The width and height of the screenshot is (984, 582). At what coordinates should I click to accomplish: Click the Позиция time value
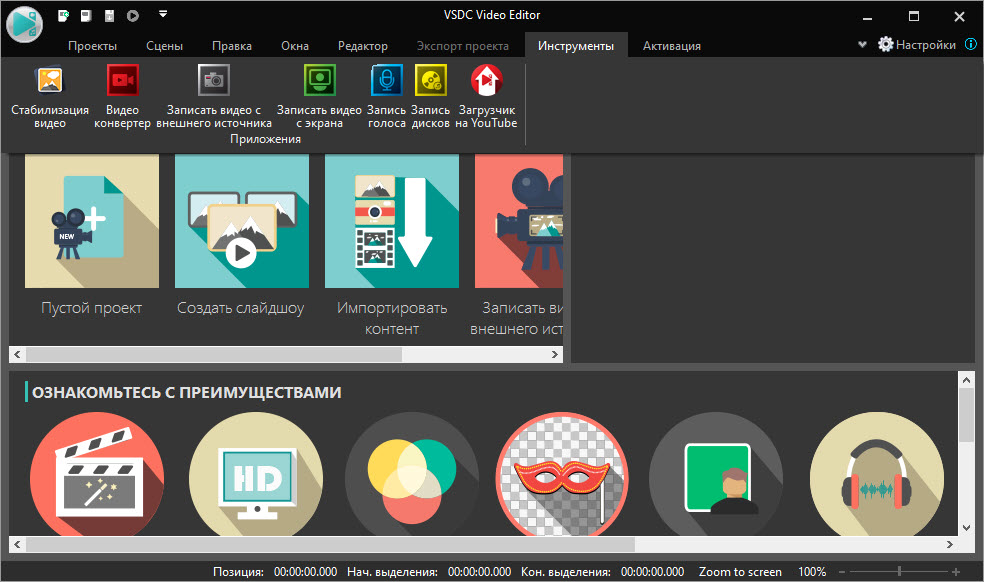pyautogui.click(x=305, y=572)
